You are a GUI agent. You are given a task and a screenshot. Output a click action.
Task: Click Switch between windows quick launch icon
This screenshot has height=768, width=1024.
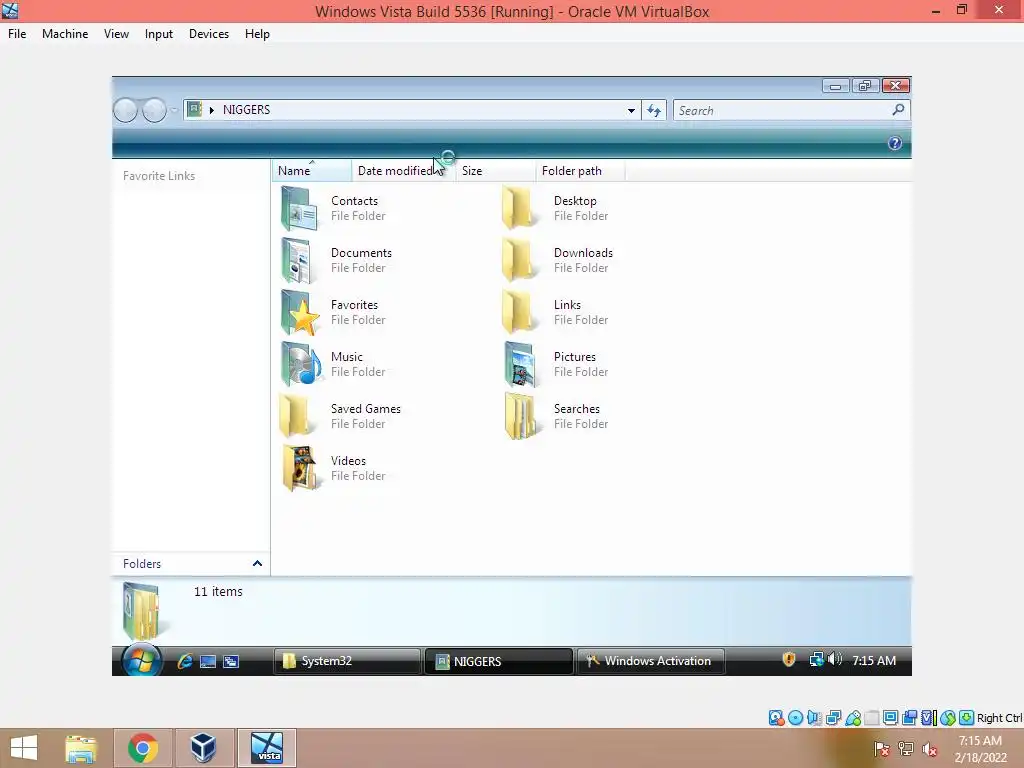click(231, 661)
